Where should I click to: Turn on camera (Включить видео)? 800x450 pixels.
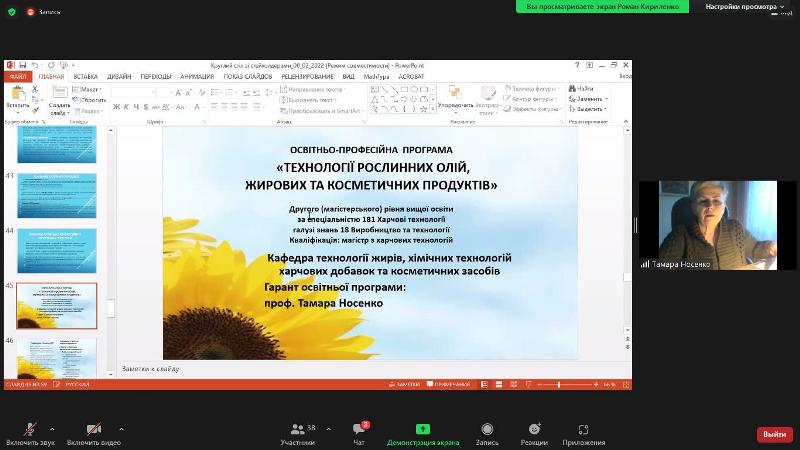point(94,434)
